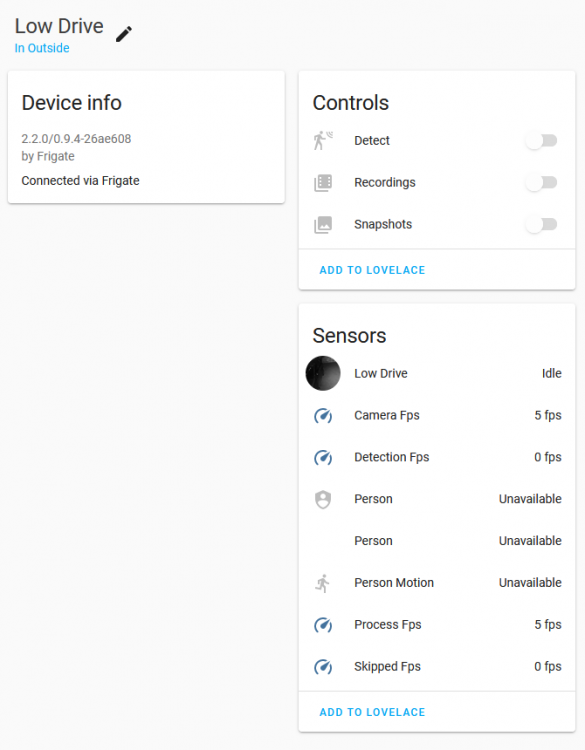Image resolution: width=585 pixels, height=750 pixels.
Task: Open the Low Drive sensor entry label
Action: [x=381, y=373]
